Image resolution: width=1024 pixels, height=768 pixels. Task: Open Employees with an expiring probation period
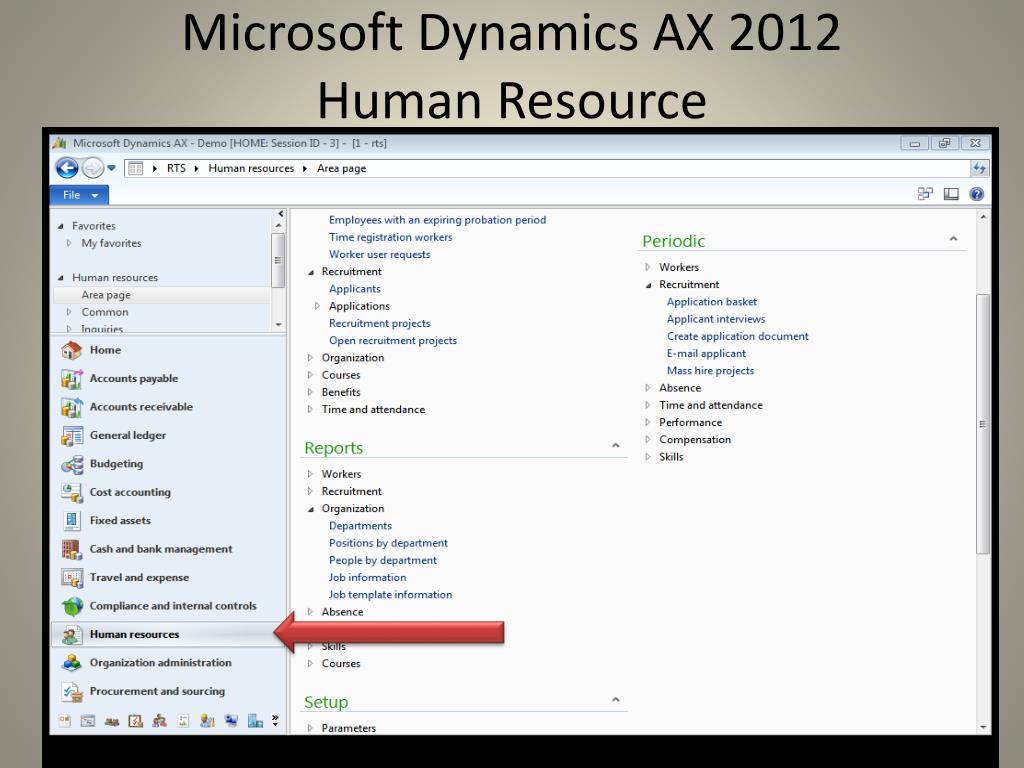pos(438,220)
